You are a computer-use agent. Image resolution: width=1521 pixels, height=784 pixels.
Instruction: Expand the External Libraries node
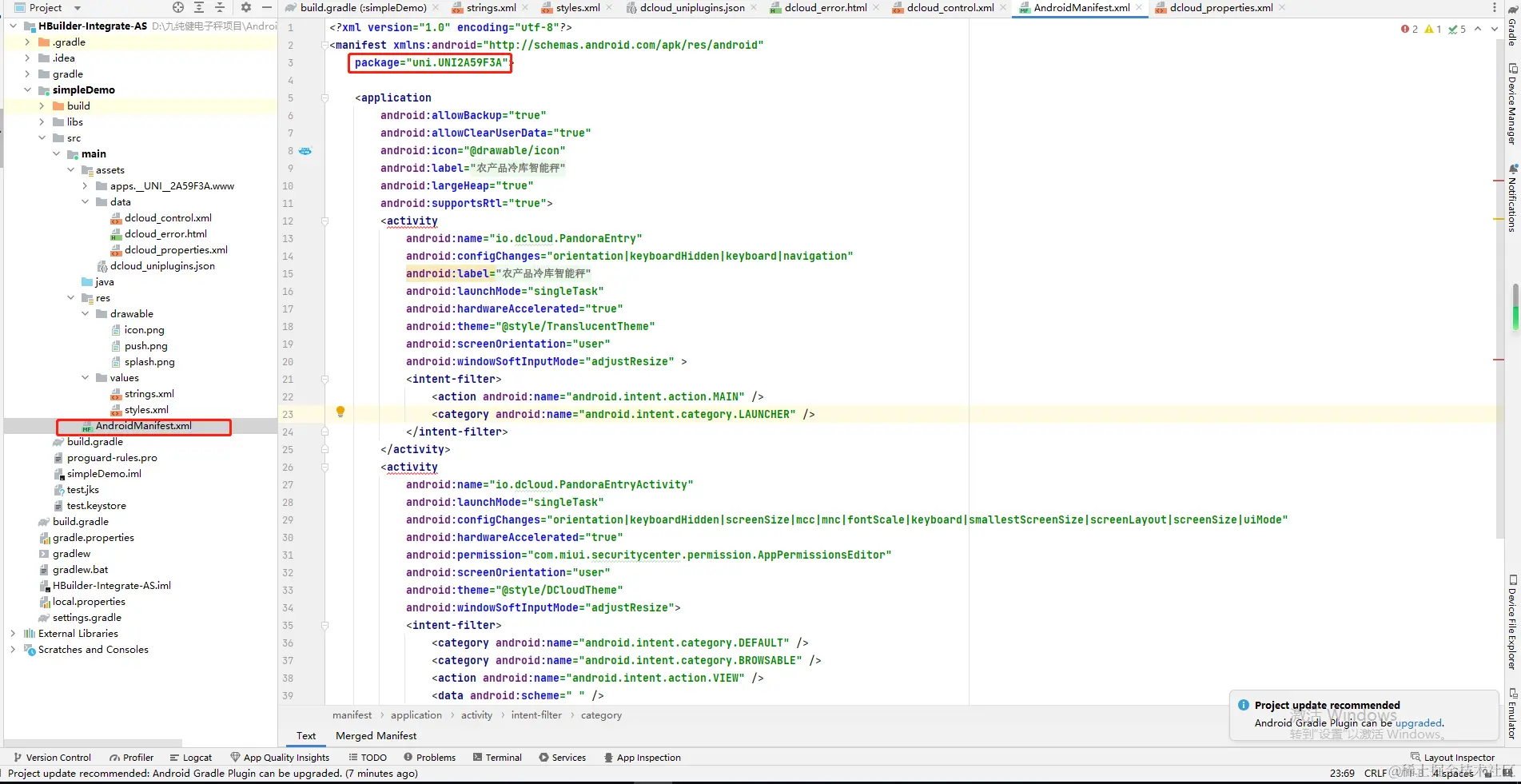[13, 634]
